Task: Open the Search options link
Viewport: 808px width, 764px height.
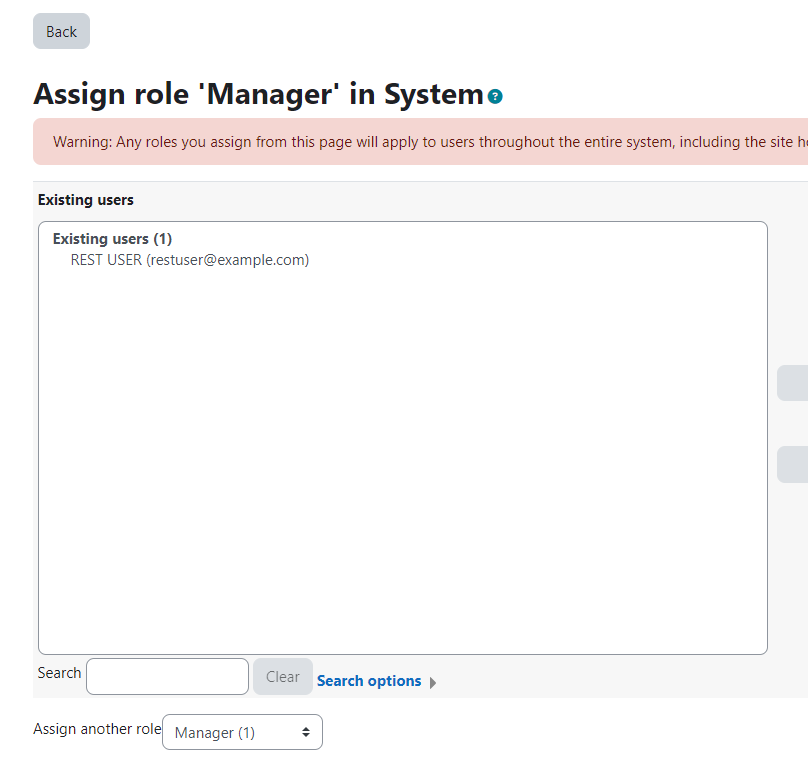Action: click(x=369, y=681)
